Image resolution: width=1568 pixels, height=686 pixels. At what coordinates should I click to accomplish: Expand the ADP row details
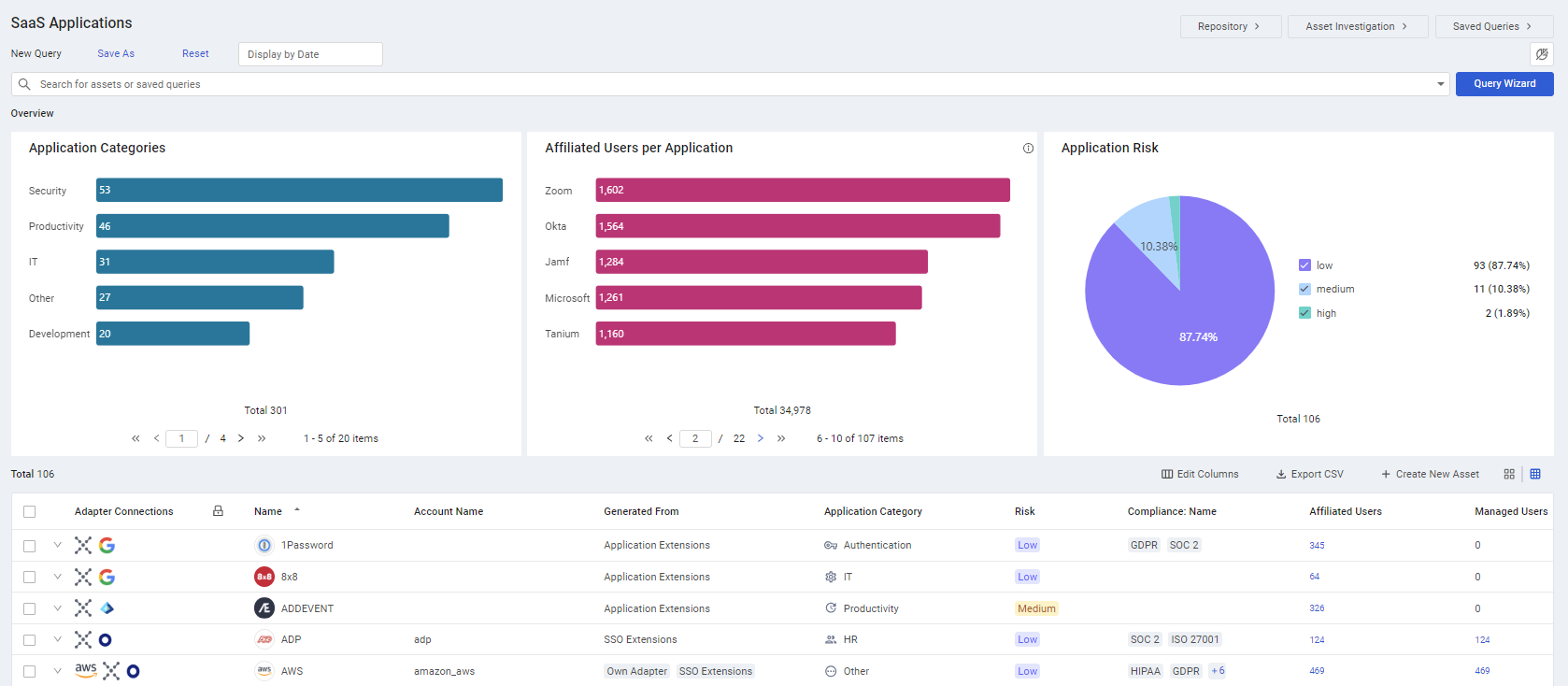pyautogui.click(x=57, y=639)
